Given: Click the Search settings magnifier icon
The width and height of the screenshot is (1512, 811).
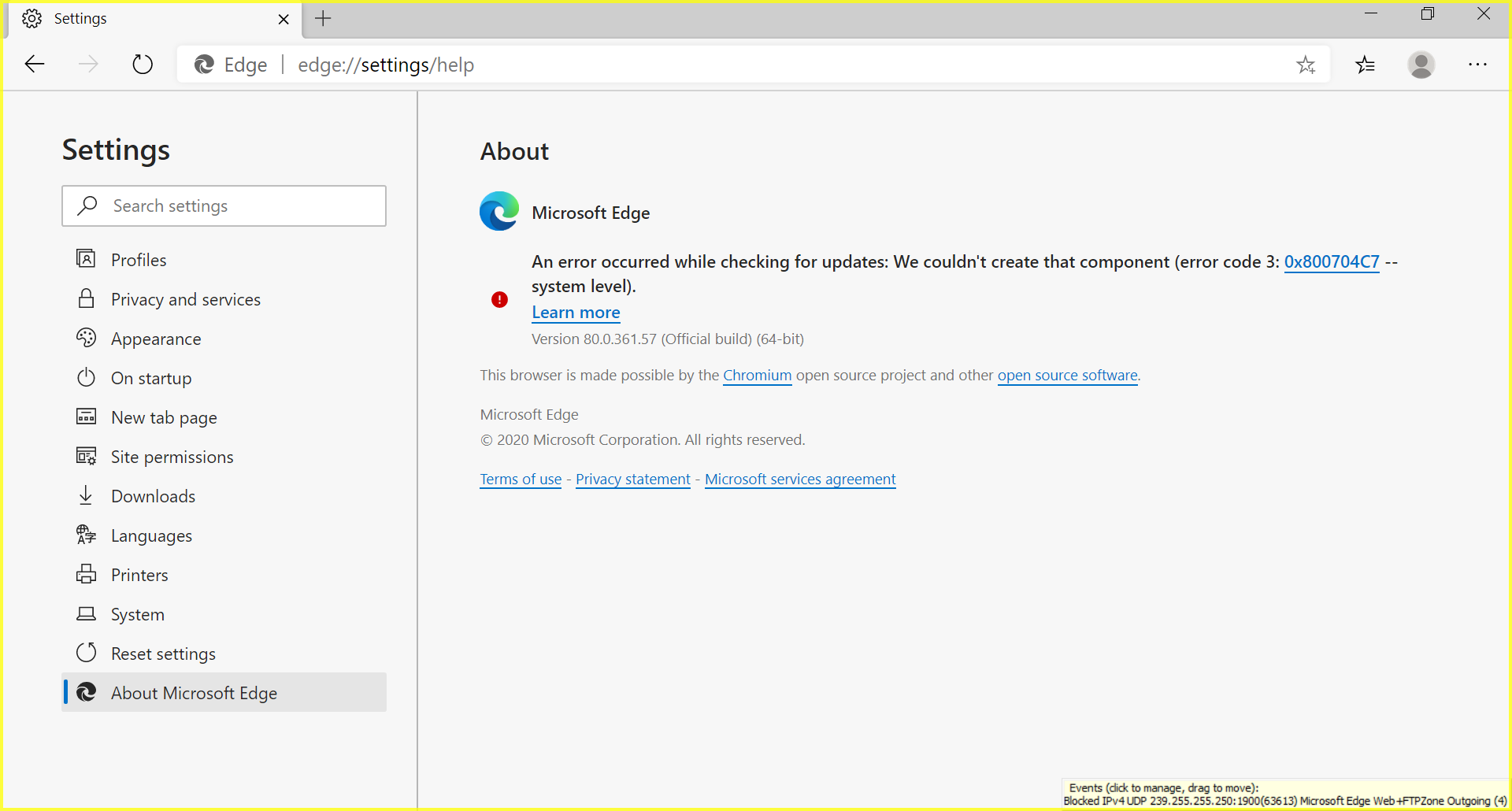Looking at the screenshot, I should (x=87, y=206).
